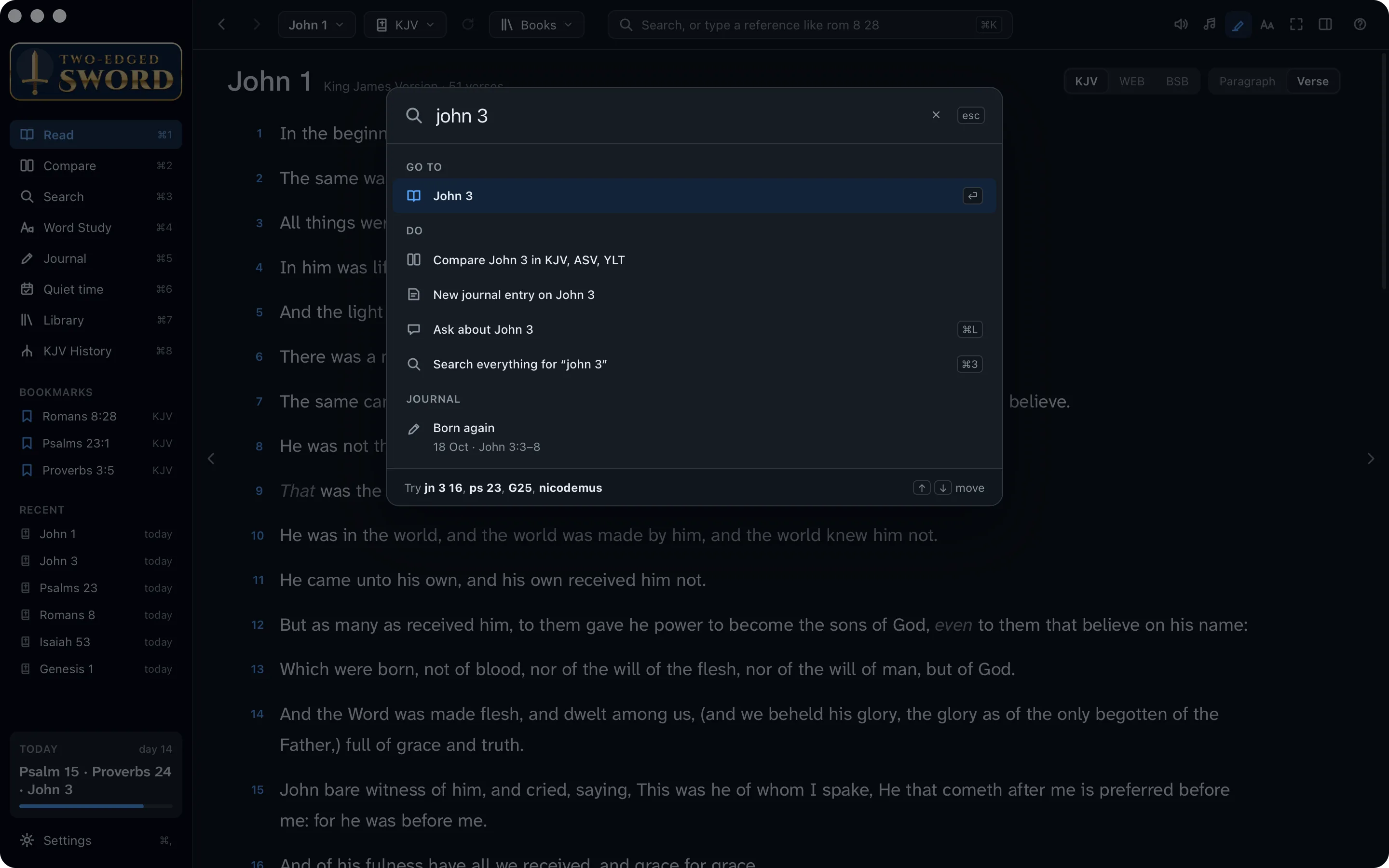Open Library in the sidebar
The image size is (1389, 868).
[96, 320]
